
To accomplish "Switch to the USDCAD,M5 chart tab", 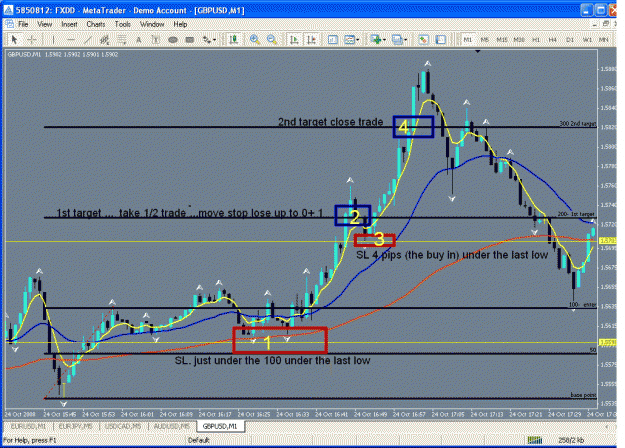I will tap(123, 426).
